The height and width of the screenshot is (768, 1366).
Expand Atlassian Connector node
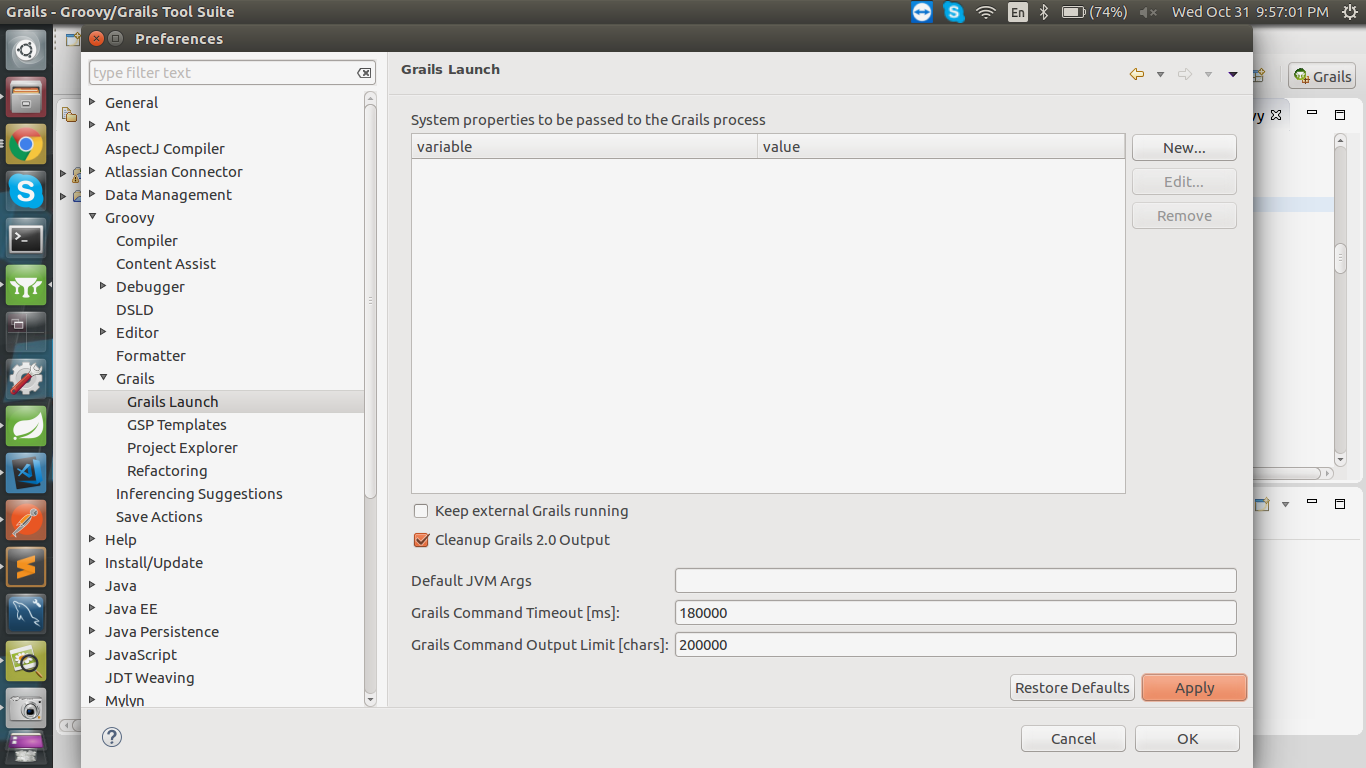[93, 171]
